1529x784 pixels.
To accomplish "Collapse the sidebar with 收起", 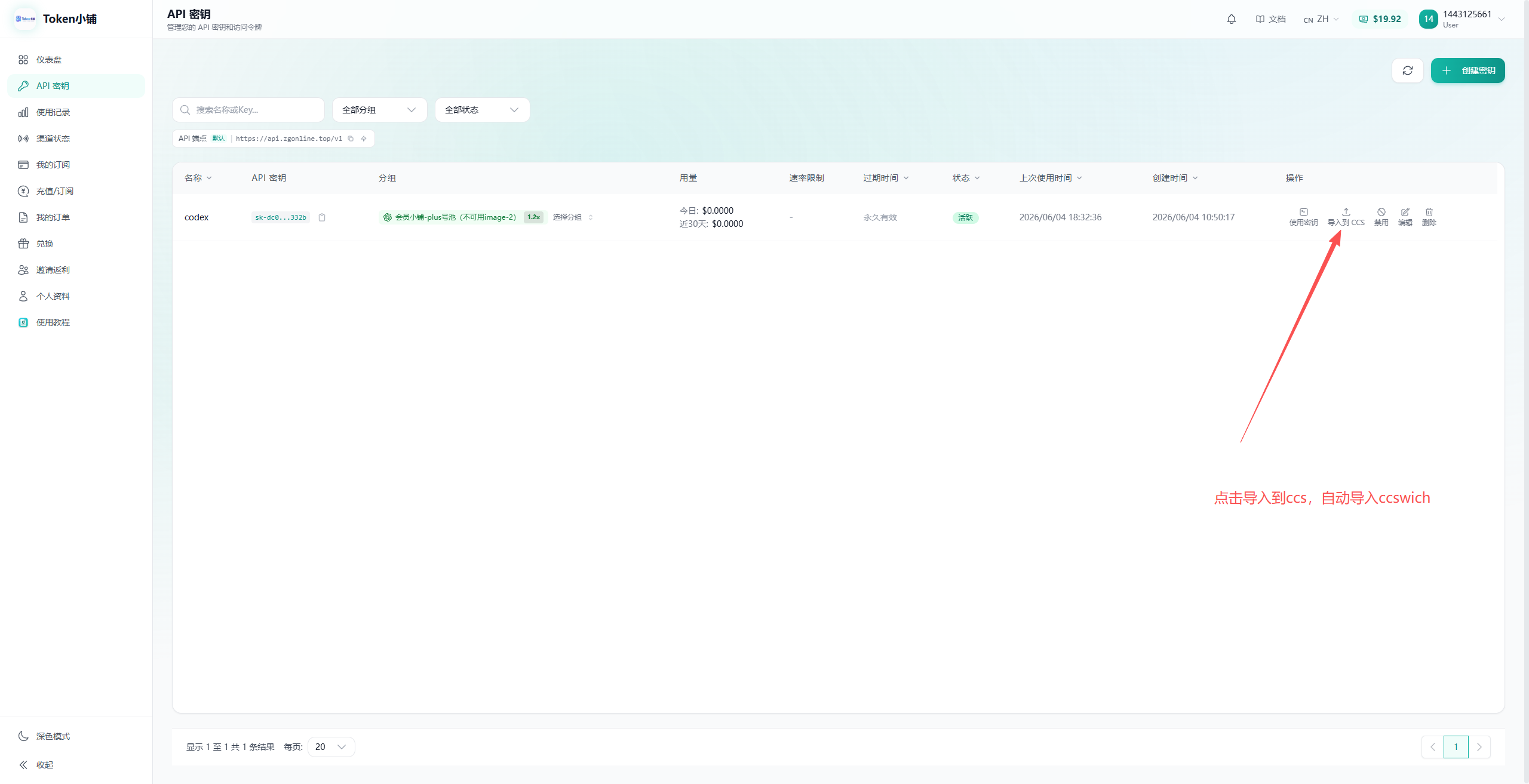I will click(x=76, y=765).
